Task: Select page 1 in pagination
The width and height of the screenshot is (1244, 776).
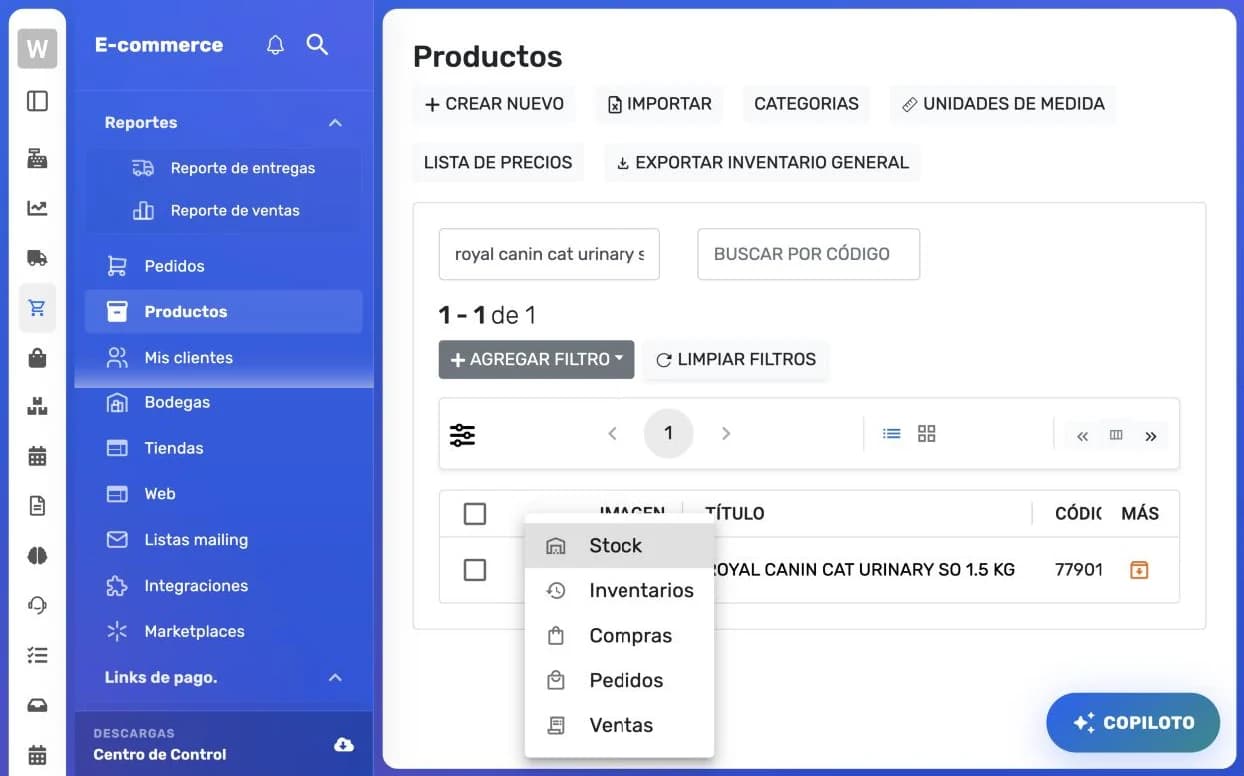Action: [x=669, y=433]
